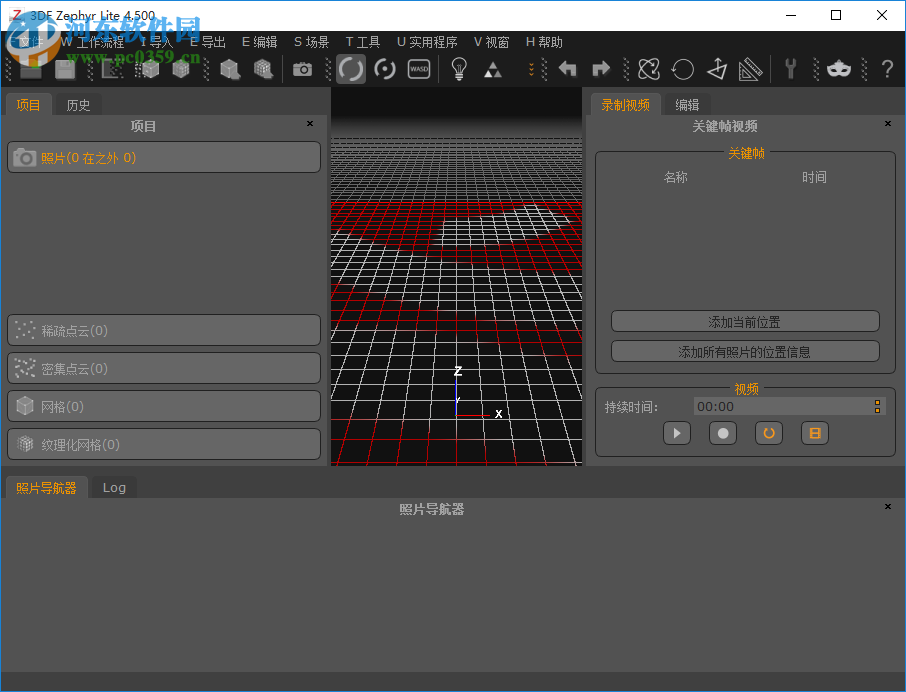Open the 持续时间 stepper control
Viewport: 906px width, 692px height.
(877, 406)
